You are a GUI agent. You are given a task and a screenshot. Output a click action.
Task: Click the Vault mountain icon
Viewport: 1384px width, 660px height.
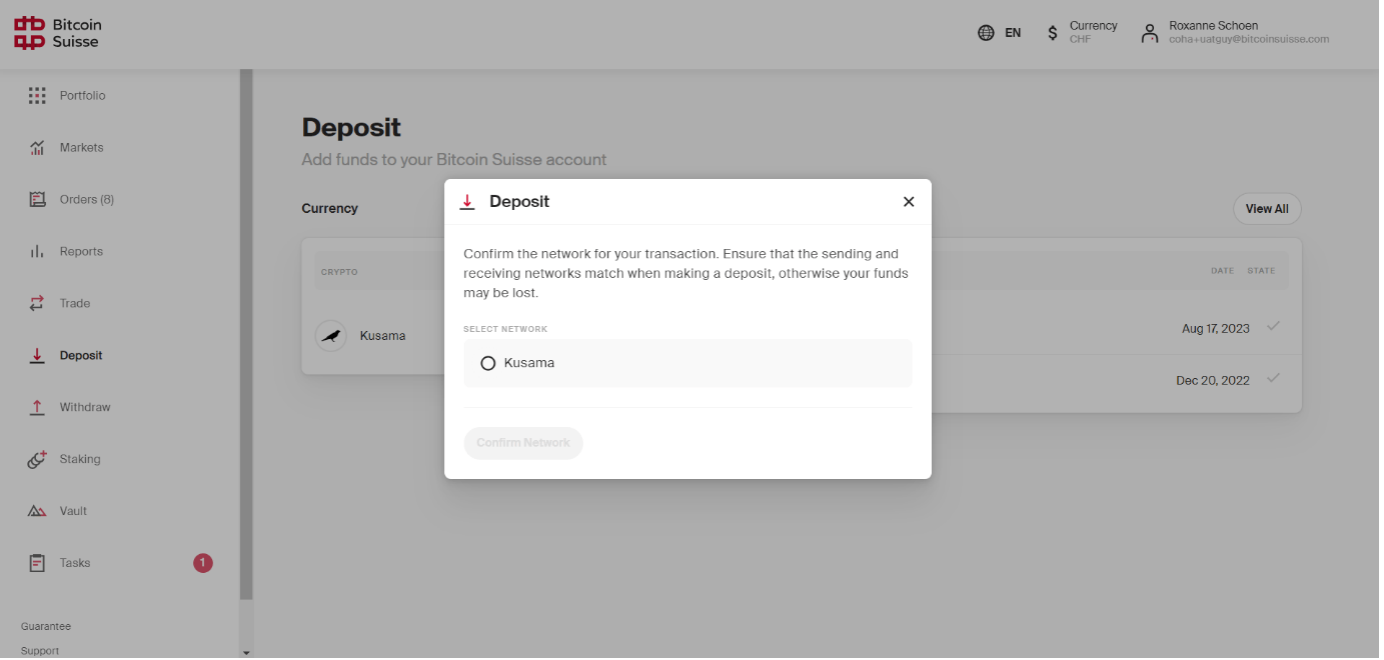point(37,511)
